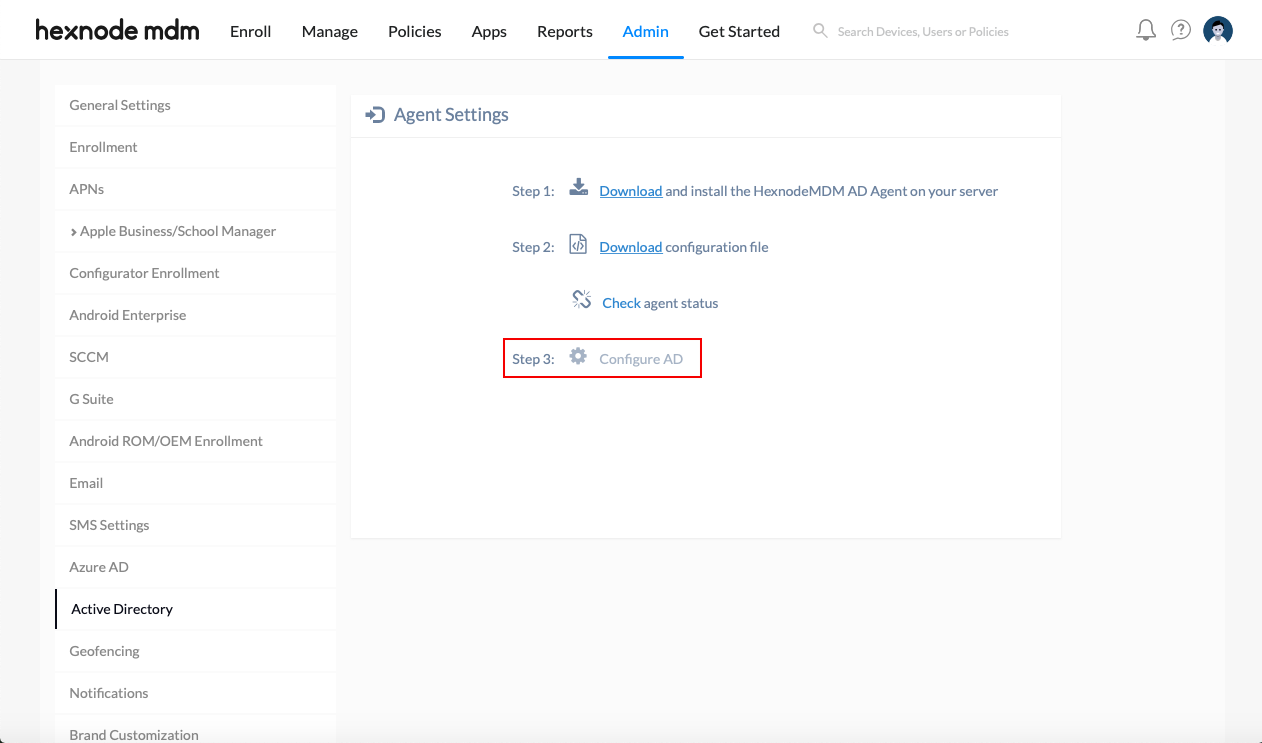Click the Step 1: label
The height and width of the screenshot is (743, 1262).
(x=533, y=191)
